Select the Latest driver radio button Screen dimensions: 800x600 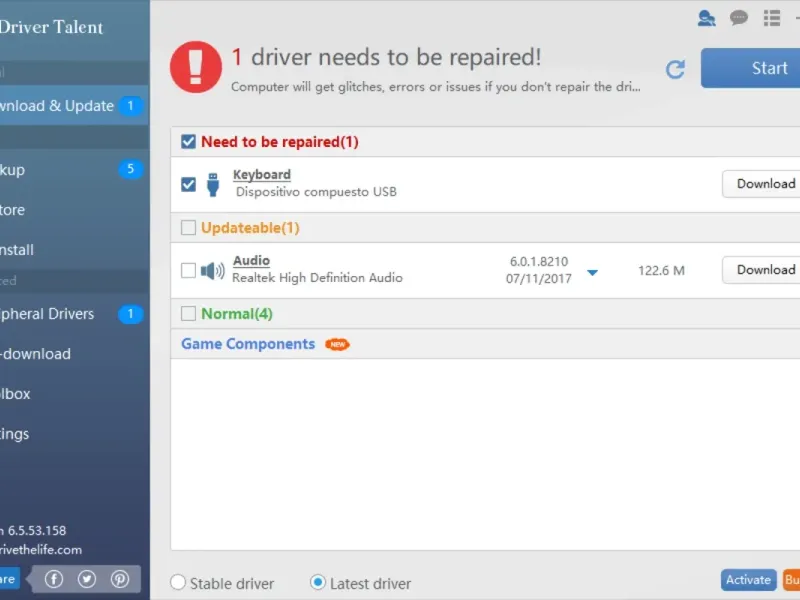point(317,582)
